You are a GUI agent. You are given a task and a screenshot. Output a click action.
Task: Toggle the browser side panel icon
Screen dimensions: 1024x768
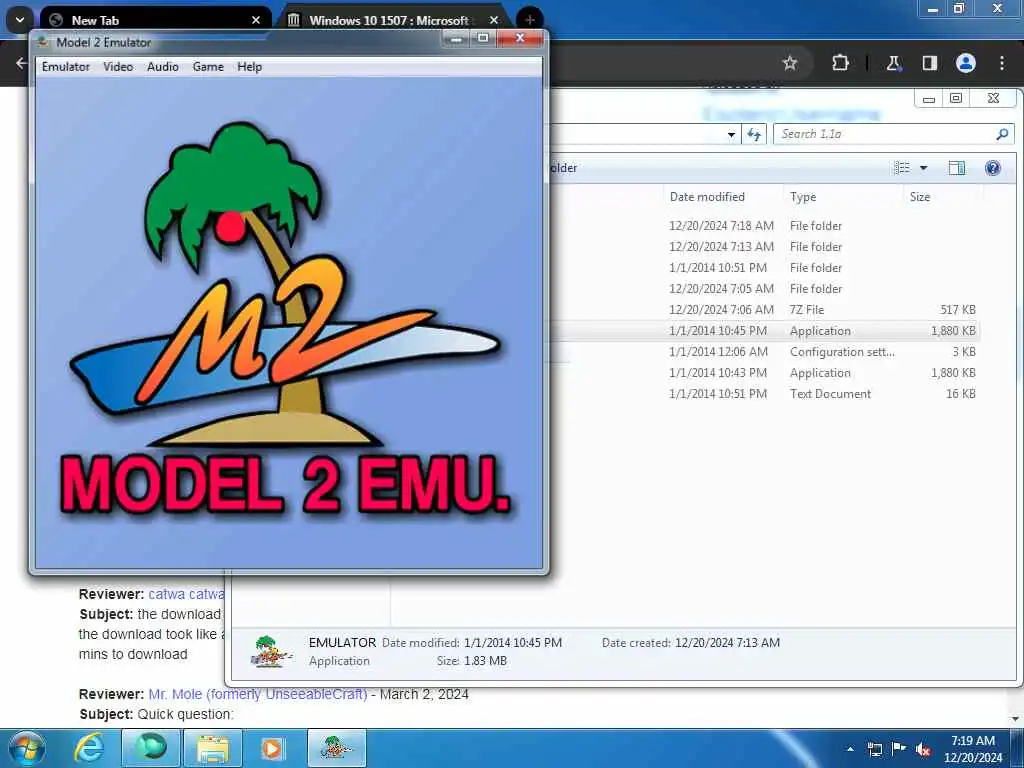pos(929,63)
